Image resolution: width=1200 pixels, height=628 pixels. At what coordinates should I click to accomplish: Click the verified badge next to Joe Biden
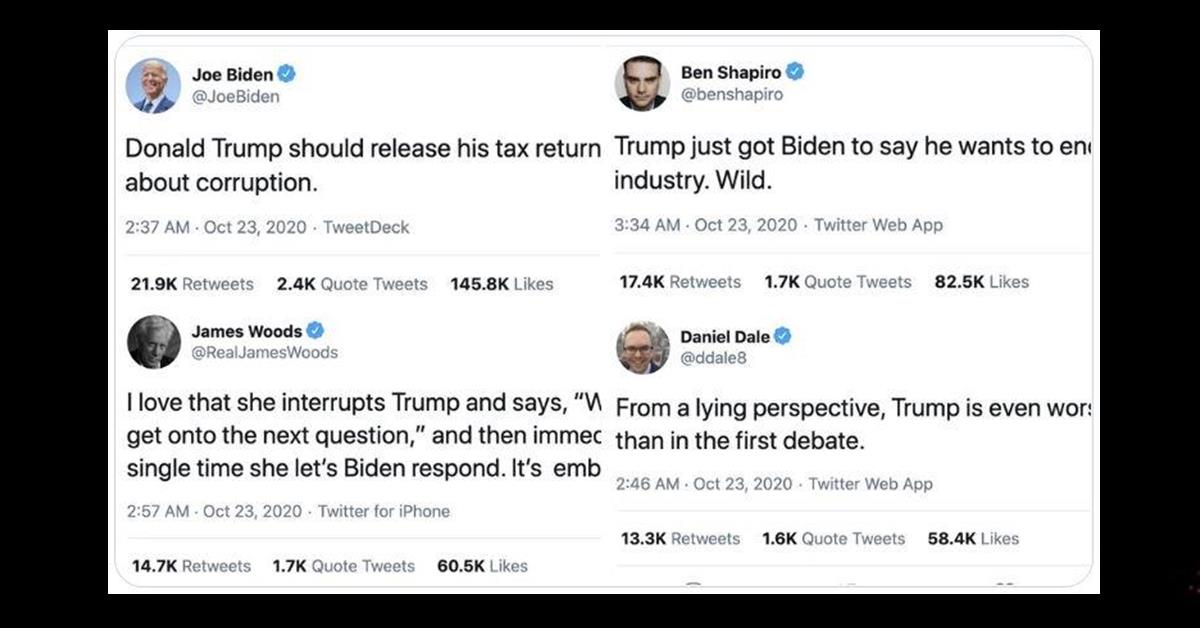[x=286, y=73]
